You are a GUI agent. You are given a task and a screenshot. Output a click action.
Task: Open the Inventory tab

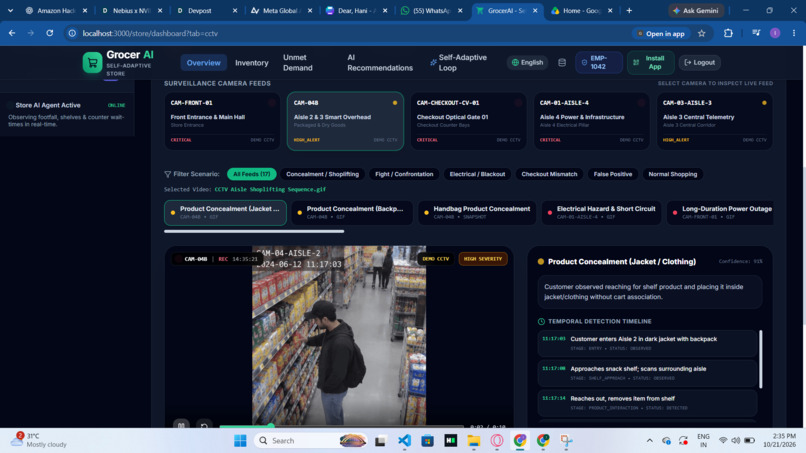[x=252, y=63]
